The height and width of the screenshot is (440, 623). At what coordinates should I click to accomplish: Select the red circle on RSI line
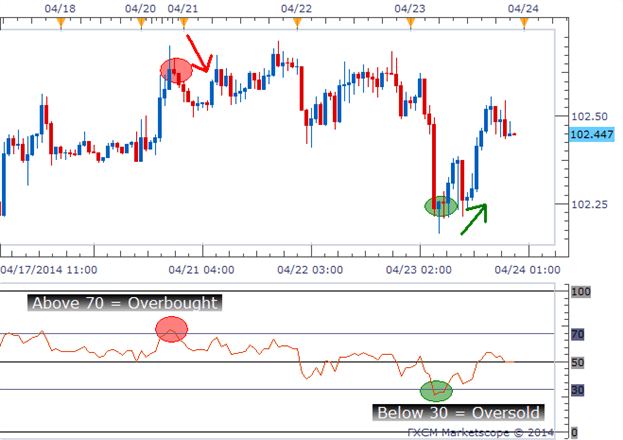(171, 329)
